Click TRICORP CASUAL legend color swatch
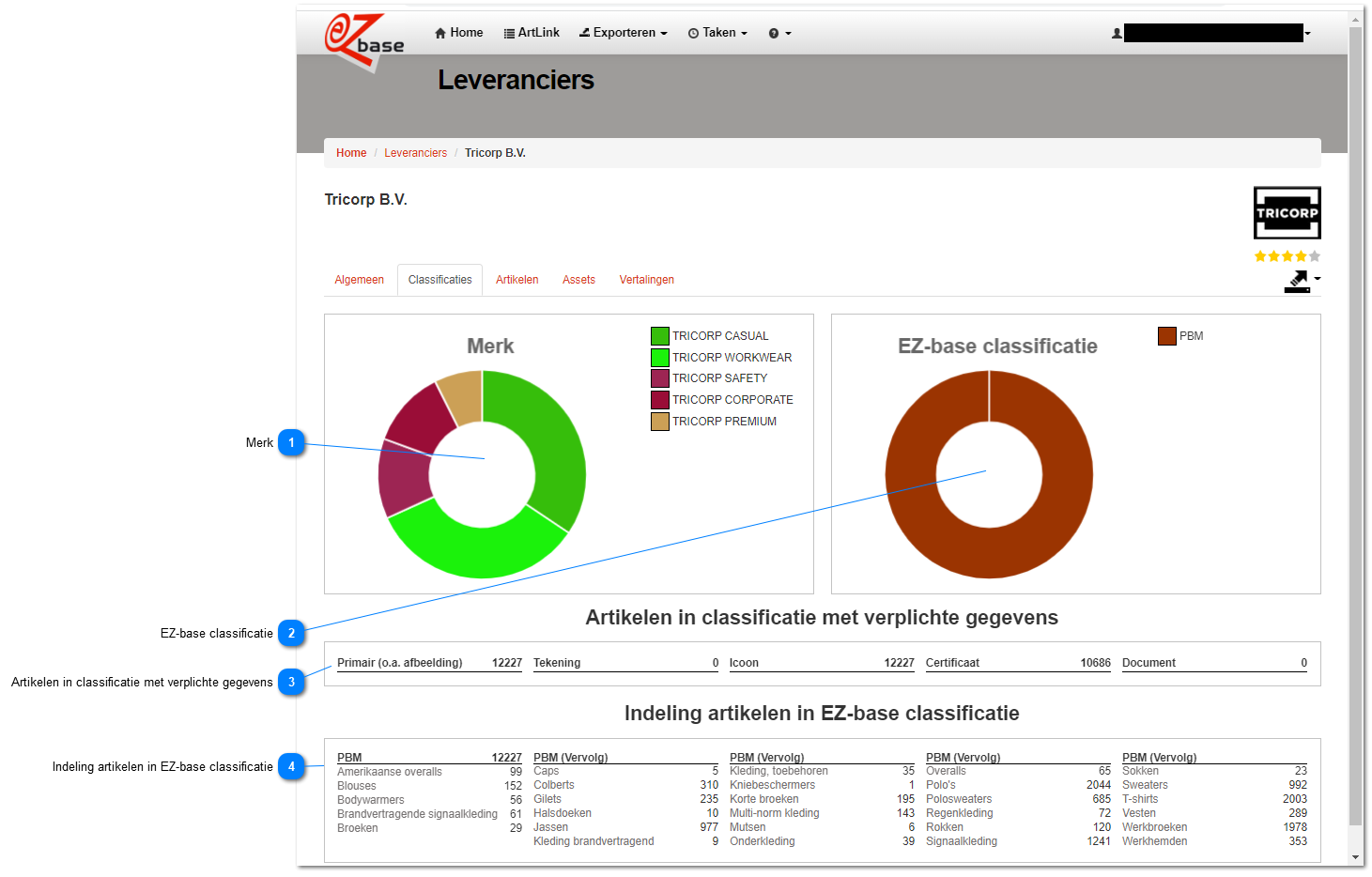Image resolution: width=1372 pixels, height=877 pixels. [x=660, y=336]
